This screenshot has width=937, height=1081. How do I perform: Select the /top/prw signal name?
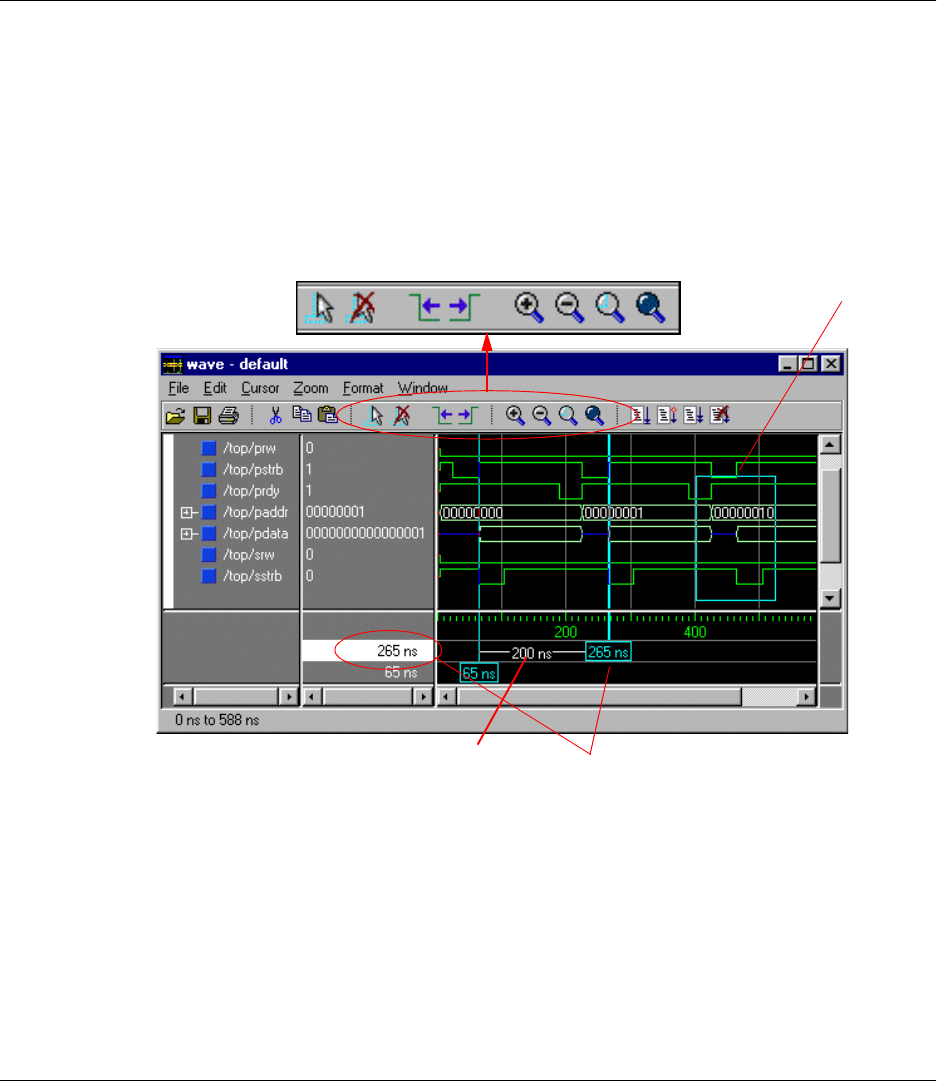(x=249, y=448)
